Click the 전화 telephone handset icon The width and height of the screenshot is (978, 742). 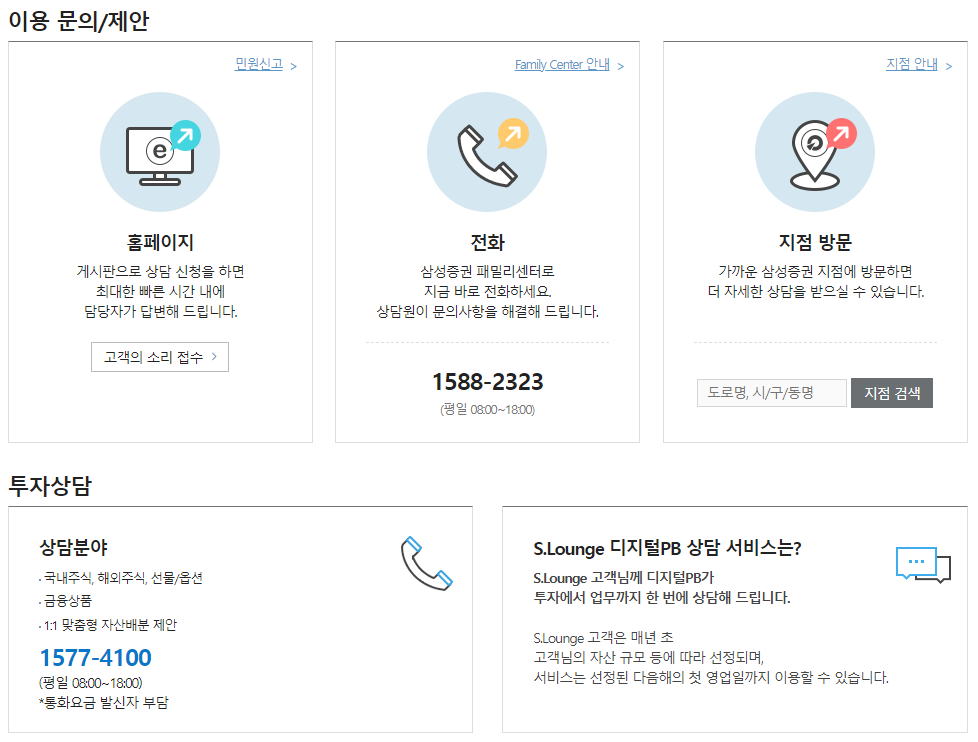click(x=487, y=152)
